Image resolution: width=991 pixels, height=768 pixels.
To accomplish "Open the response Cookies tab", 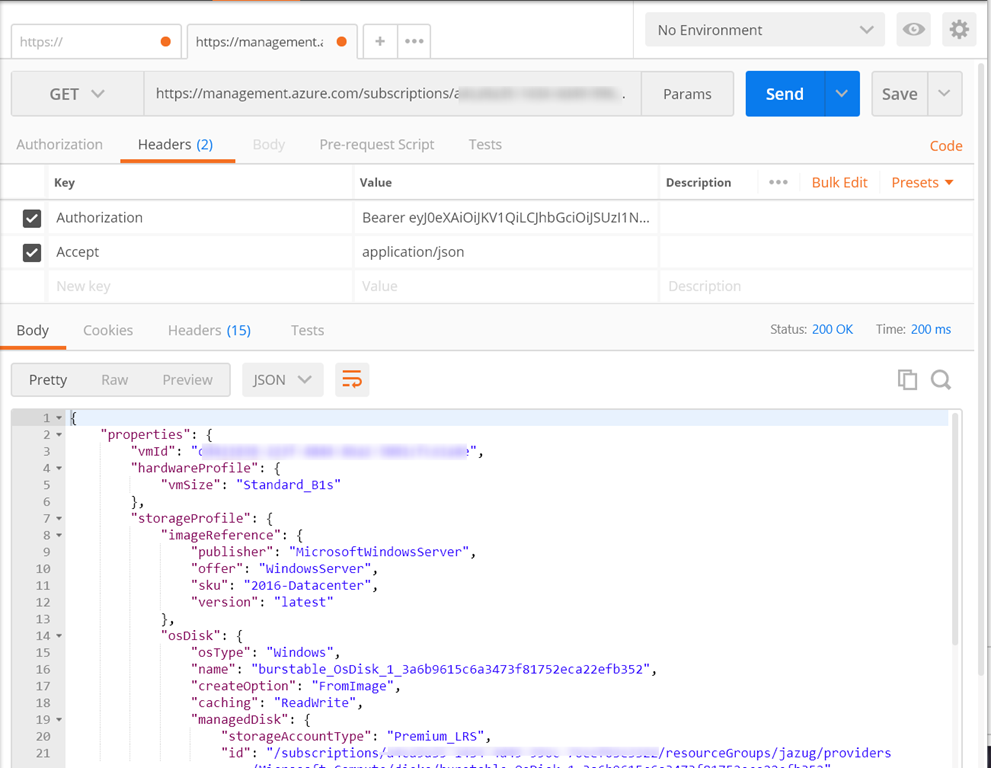I will [x=108, y=331].
